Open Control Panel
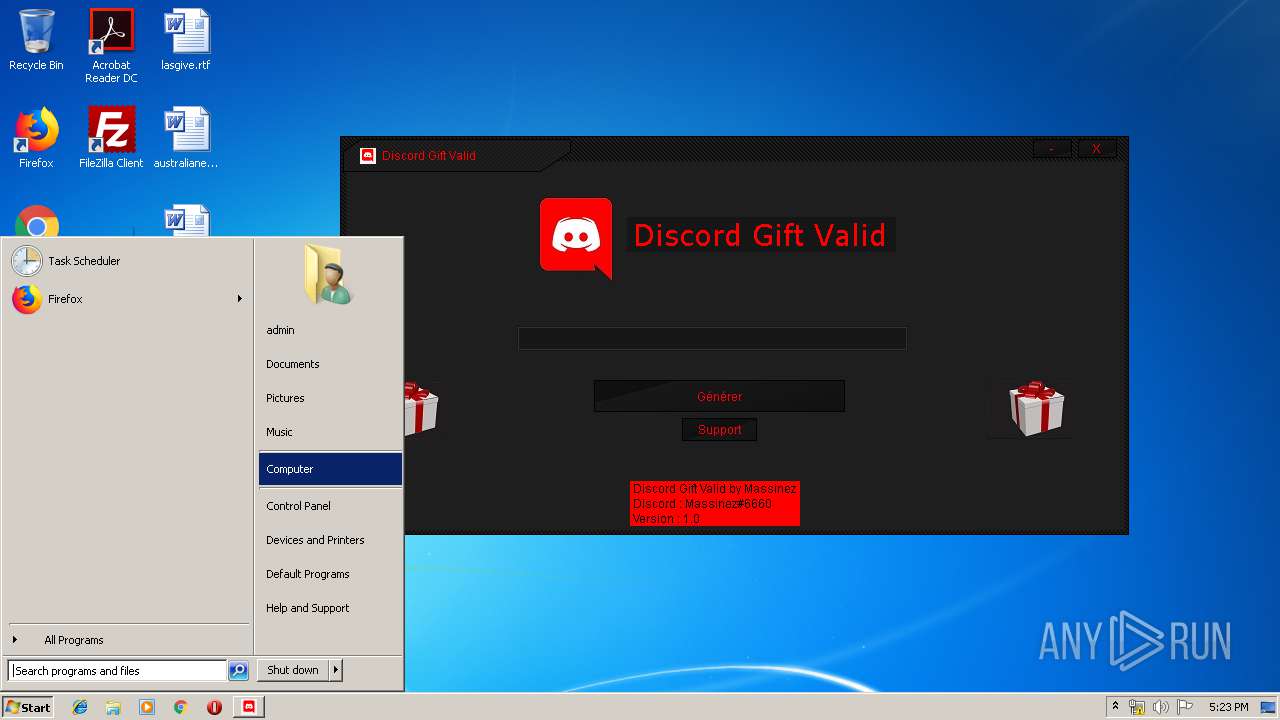 tap(330, 506)
